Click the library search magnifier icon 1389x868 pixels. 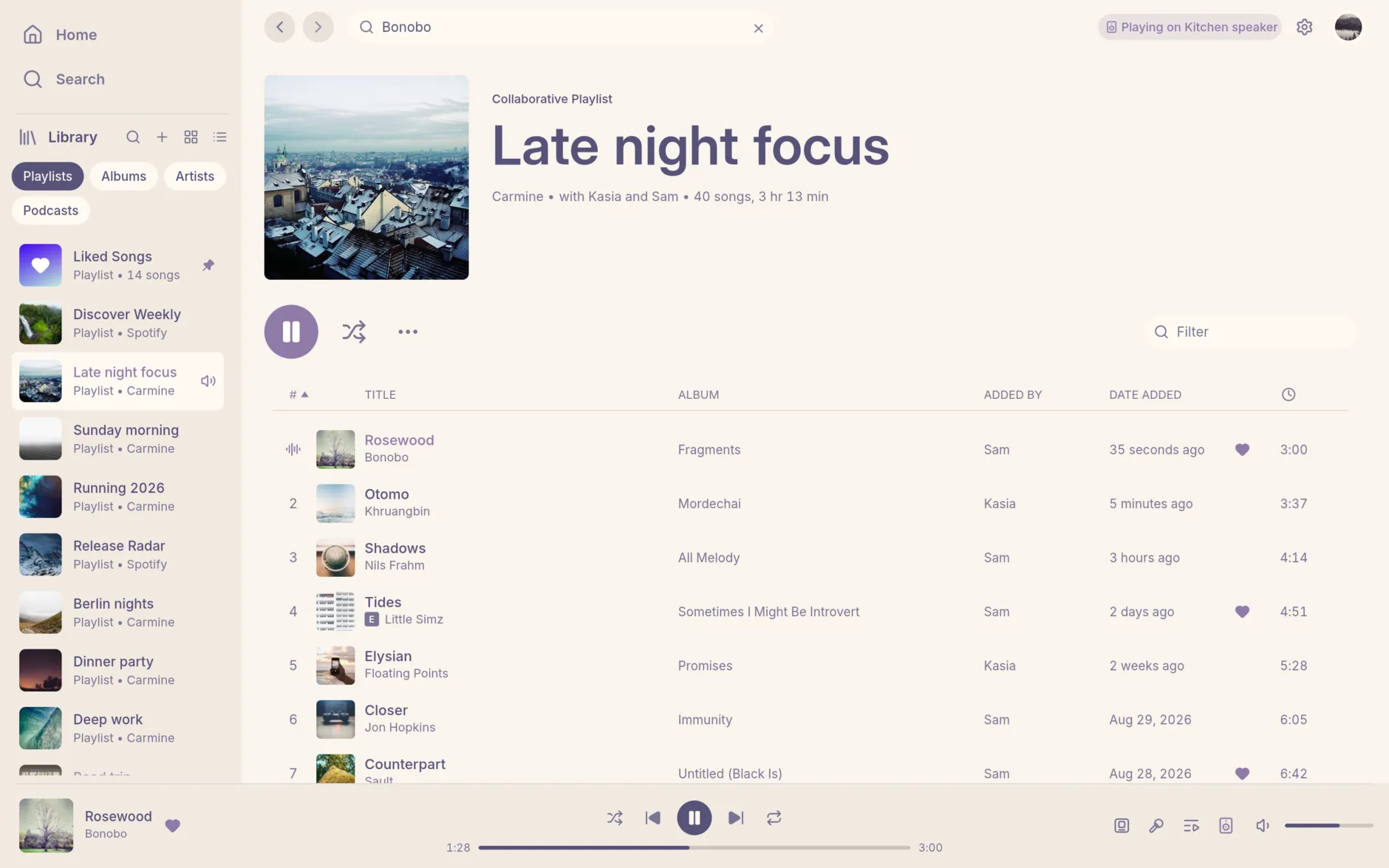(x=133, y=137)
